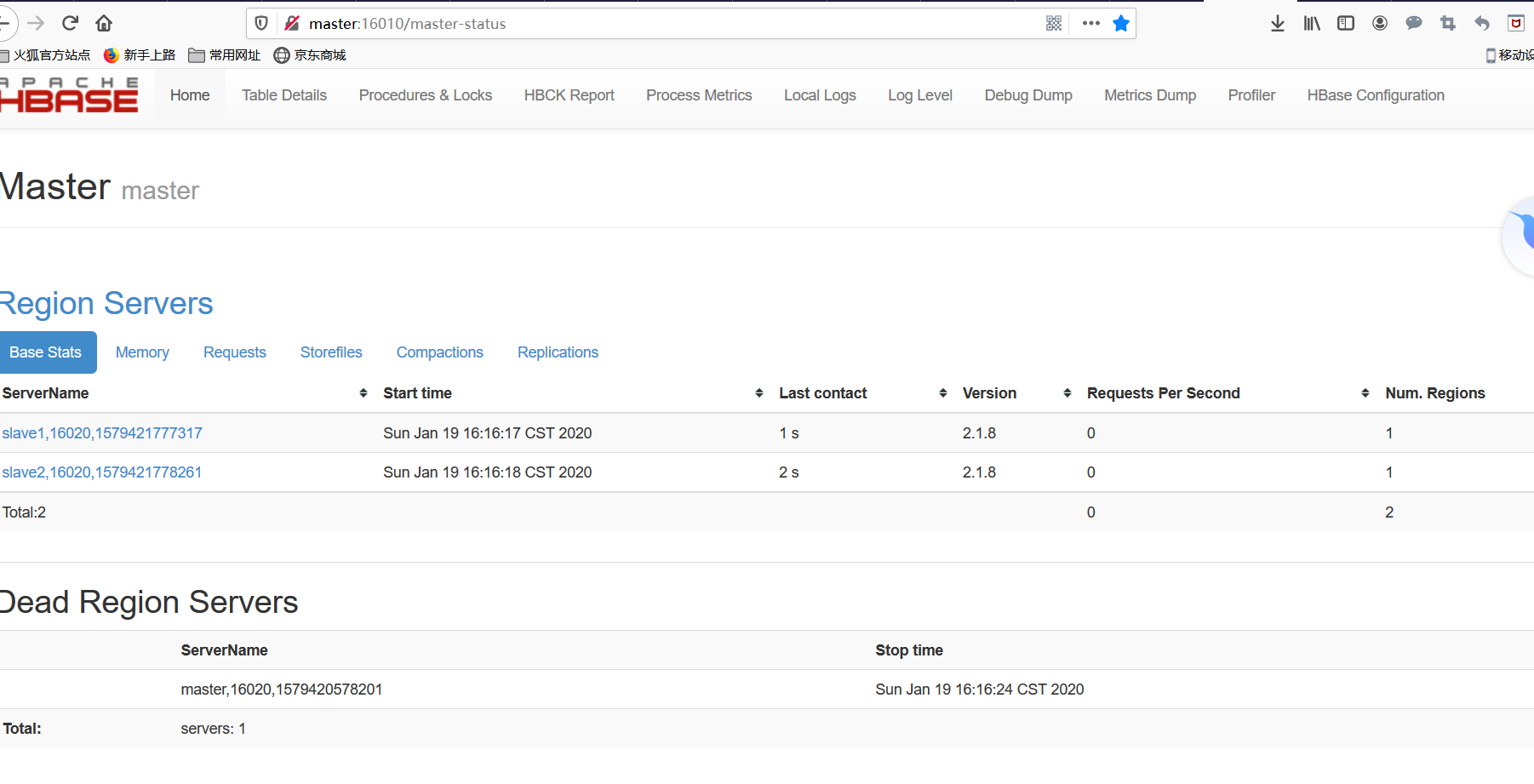Click dead server master,16020,1579420578201
Image resolution: width=1534 pixels, height=784 pixels.
pos(282,690)
